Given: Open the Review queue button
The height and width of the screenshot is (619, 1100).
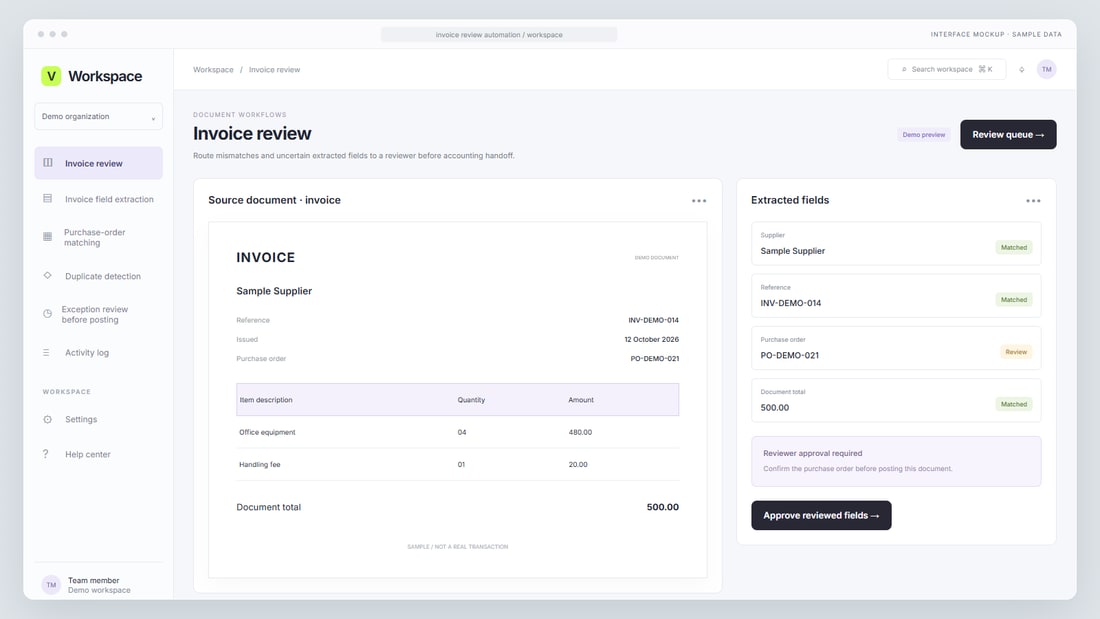Looking at the screenshot, I should (x=1008, y=135).
